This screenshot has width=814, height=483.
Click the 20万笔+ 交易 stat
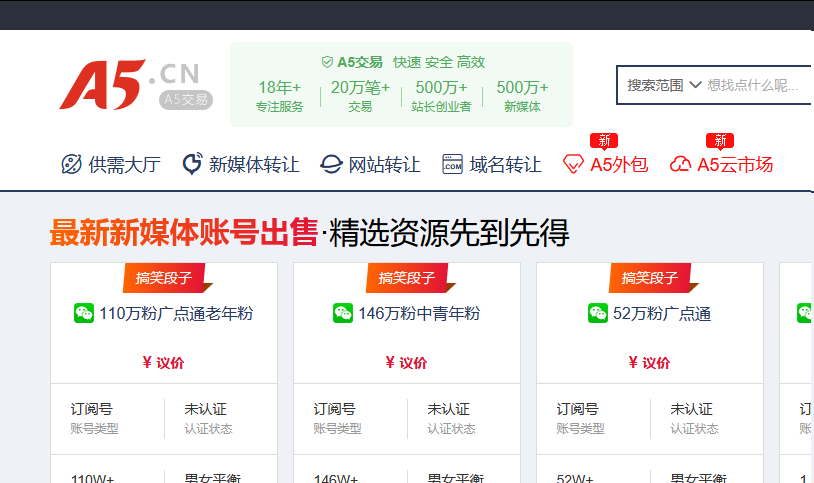tap(360, 96)
